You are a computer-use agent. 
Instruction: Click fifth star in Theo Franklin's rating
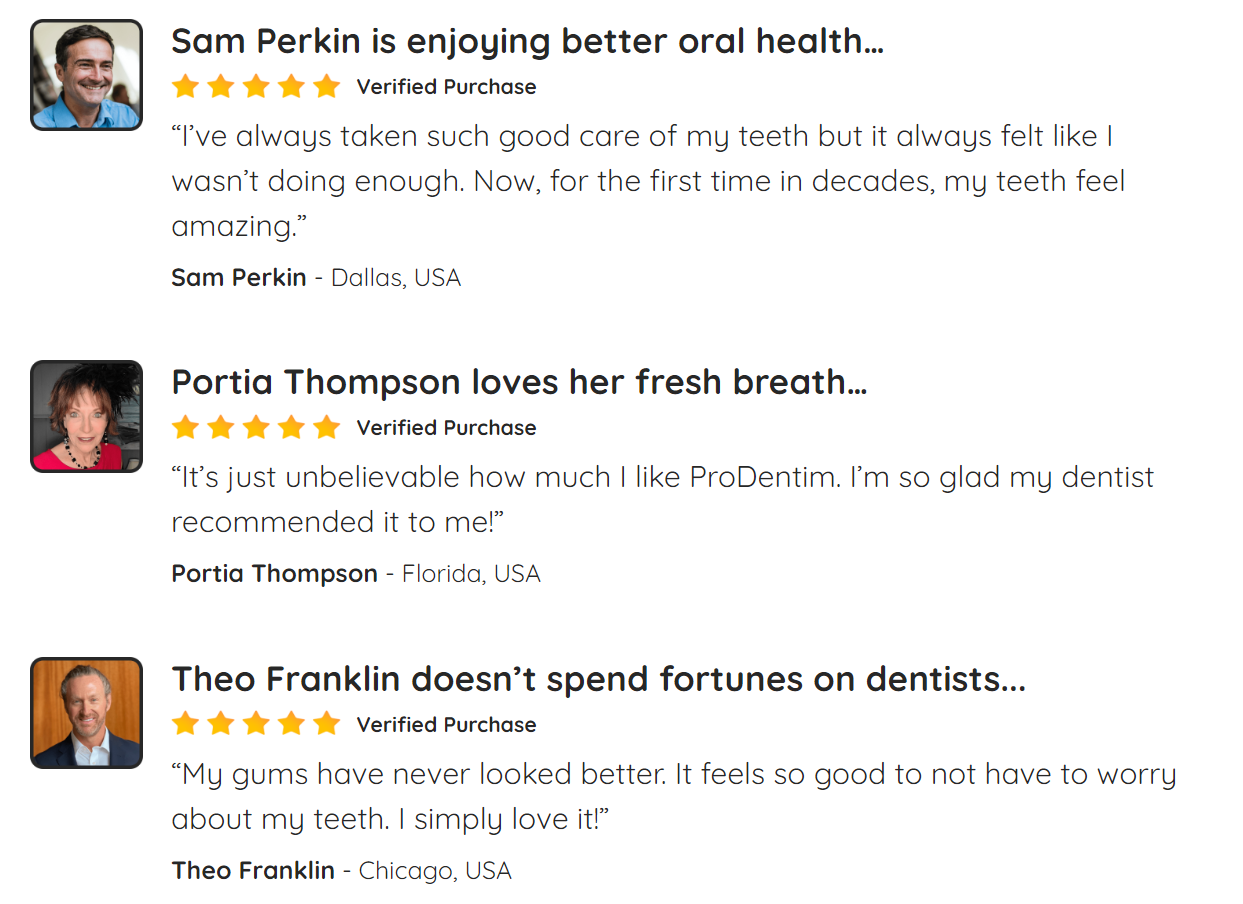click(x=327, y=724)
